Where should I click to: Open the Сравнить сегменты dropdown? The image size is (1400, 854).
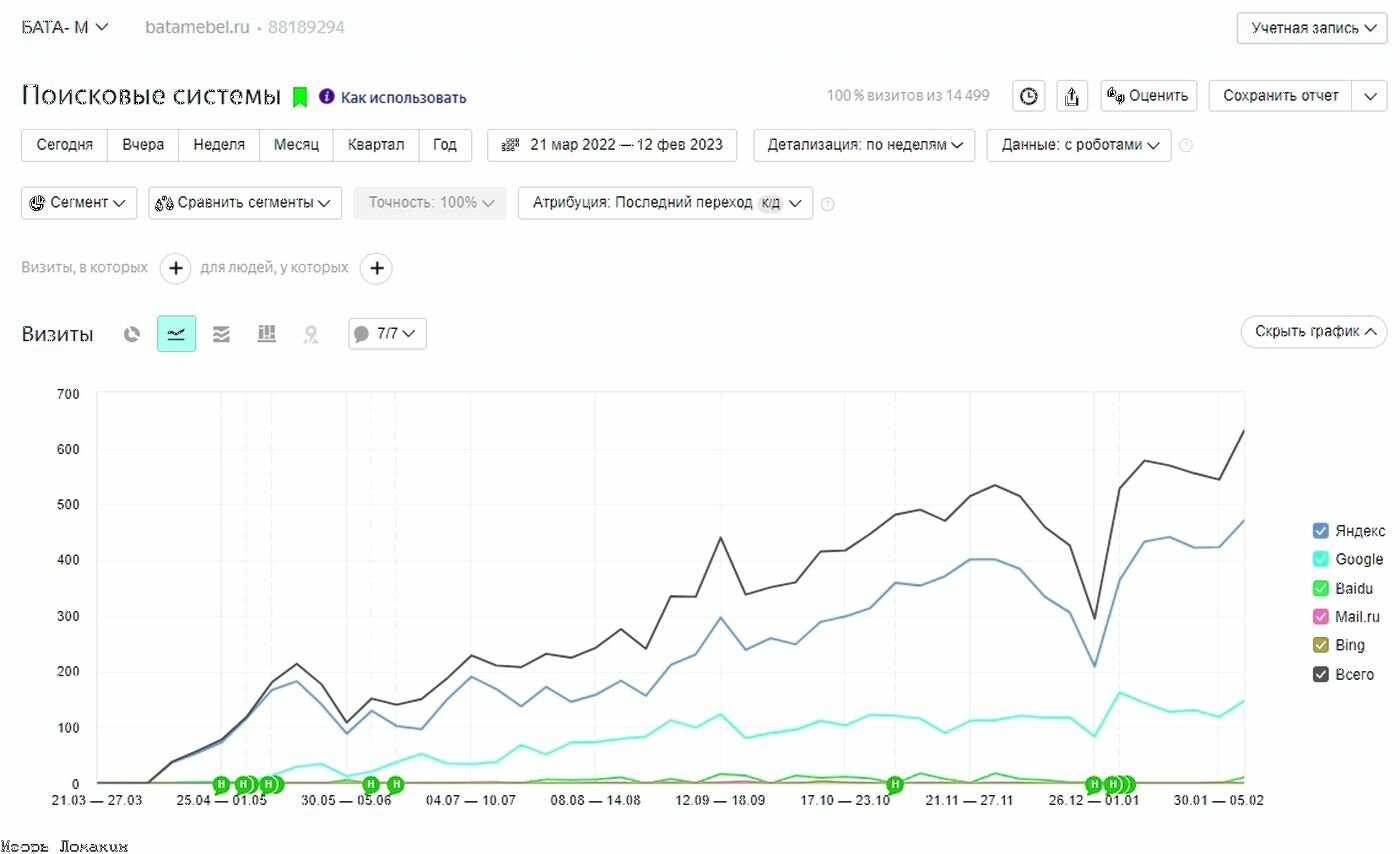point(245,203)
